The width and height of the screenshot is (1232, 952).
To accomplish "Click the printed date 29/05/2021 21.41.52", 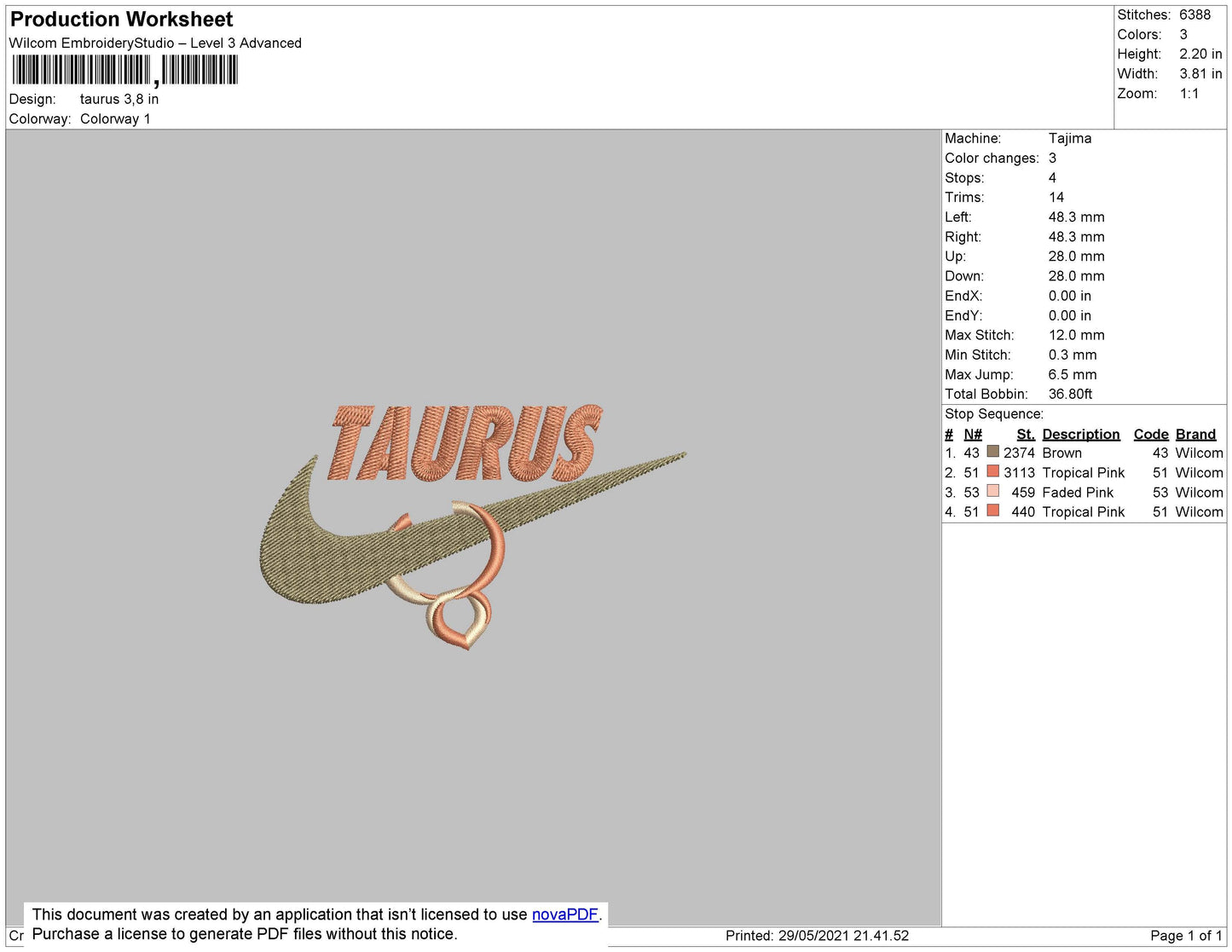I will pos(843,936).
